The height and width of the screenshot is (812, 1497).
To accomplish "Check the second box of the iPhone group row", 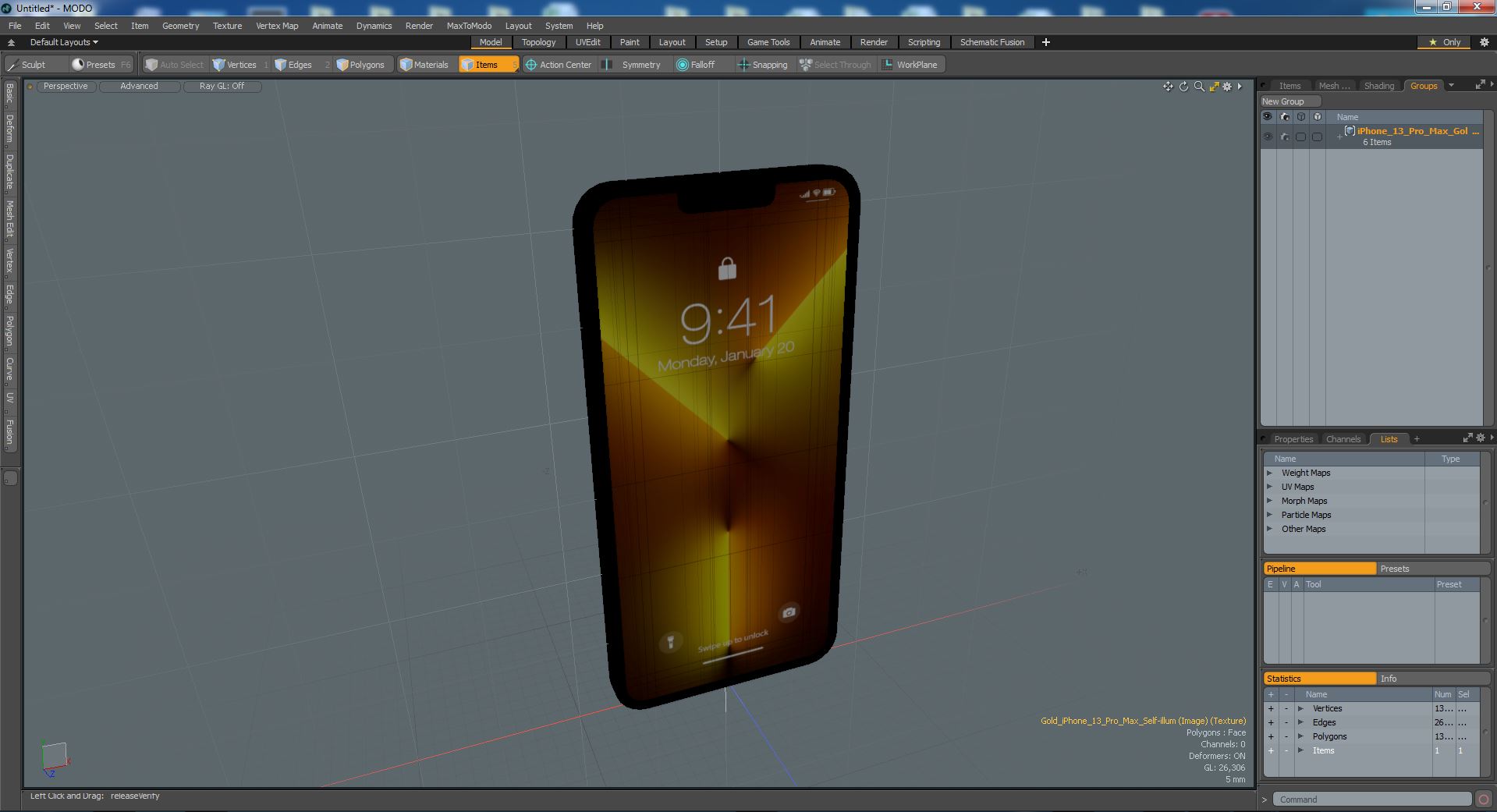I will [x=1317, y=137].
